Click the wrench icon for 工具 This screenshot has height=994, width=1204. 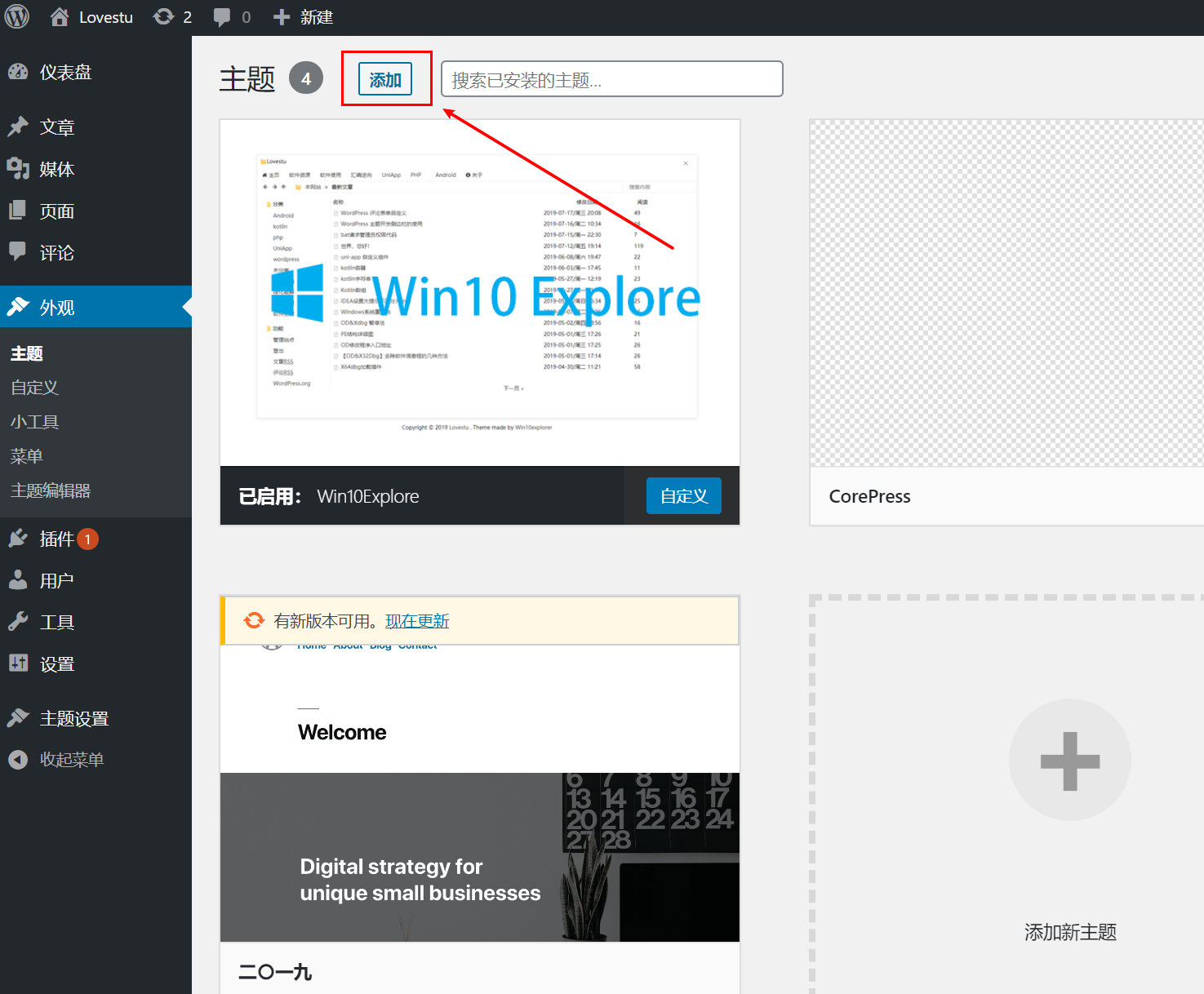tap(18, 622)
